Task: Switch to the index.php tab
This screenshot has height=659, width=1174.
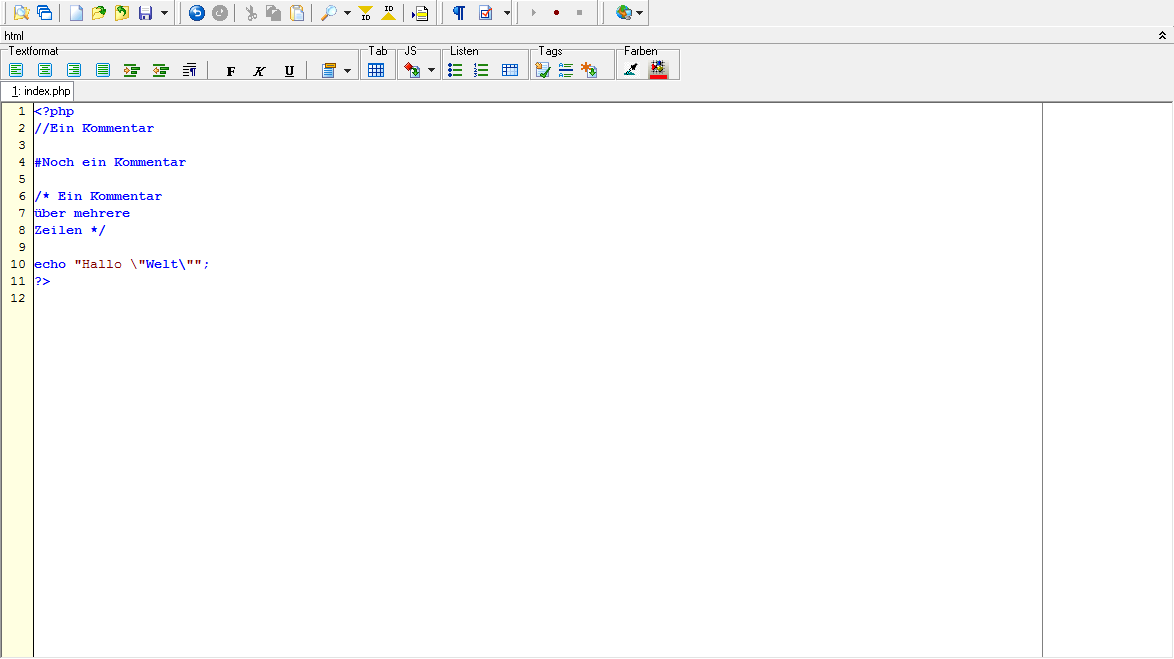Action: (x=37, y=91)
